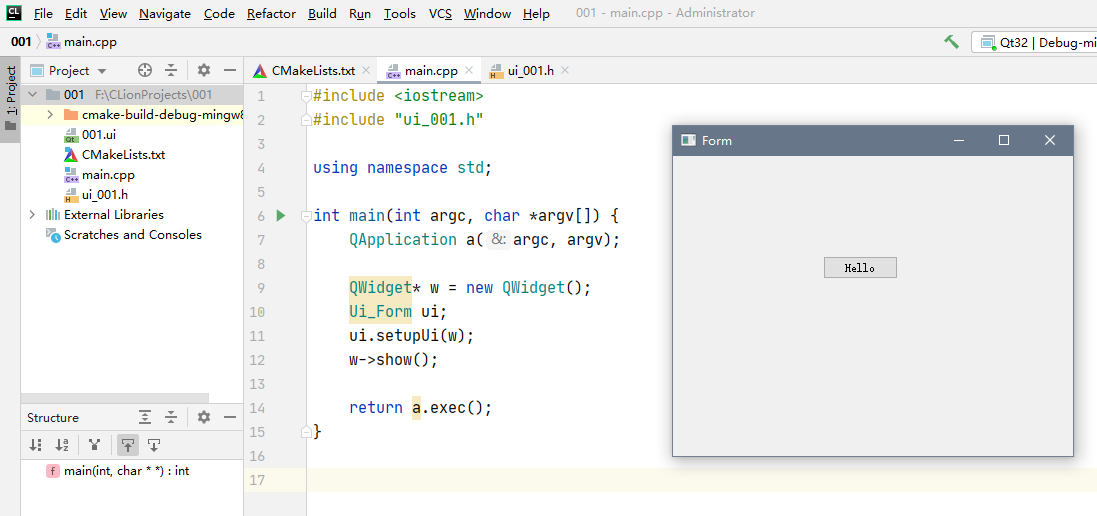The height and width of the screenshot is (516, 1097).
Task: Expand the External Libraries node
Action: (32, 215)
